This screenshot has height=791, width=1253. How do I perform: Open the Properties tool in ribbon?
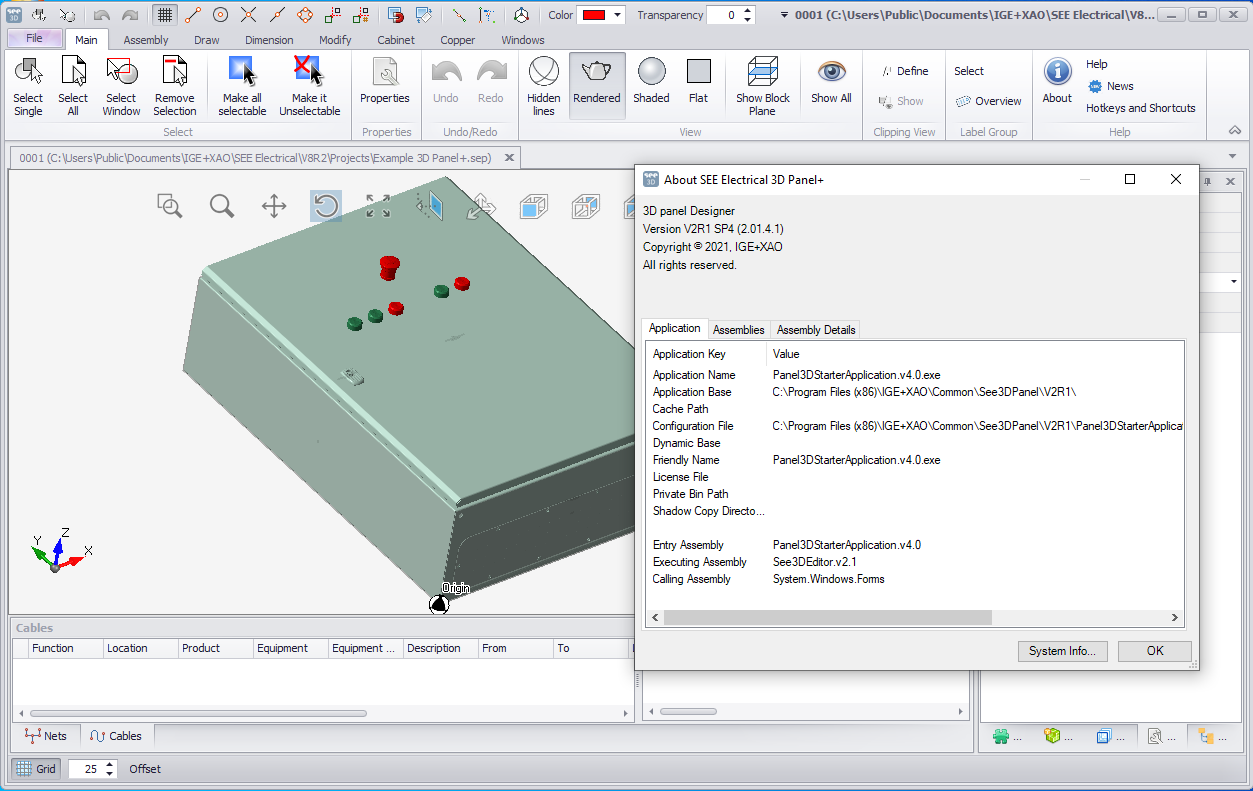[385, 80]
